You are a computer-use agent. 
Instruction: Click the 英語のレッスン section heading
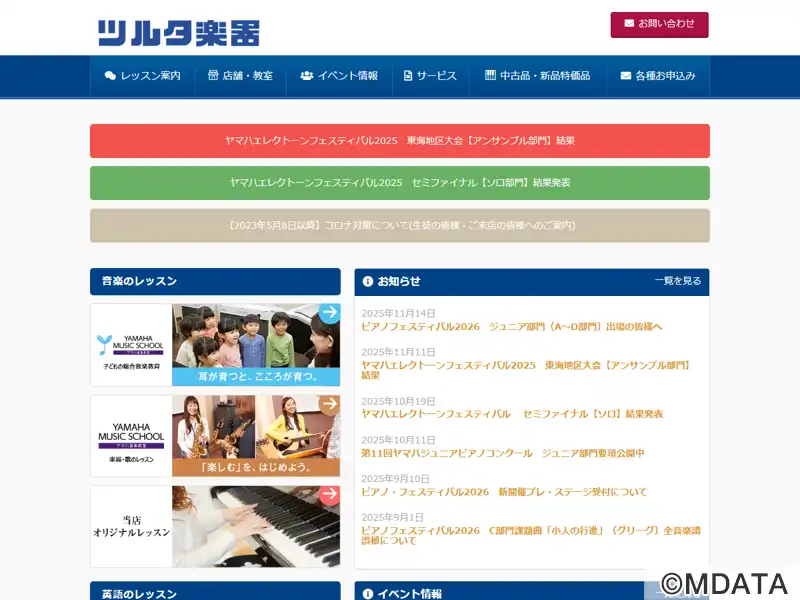(215, 591)
